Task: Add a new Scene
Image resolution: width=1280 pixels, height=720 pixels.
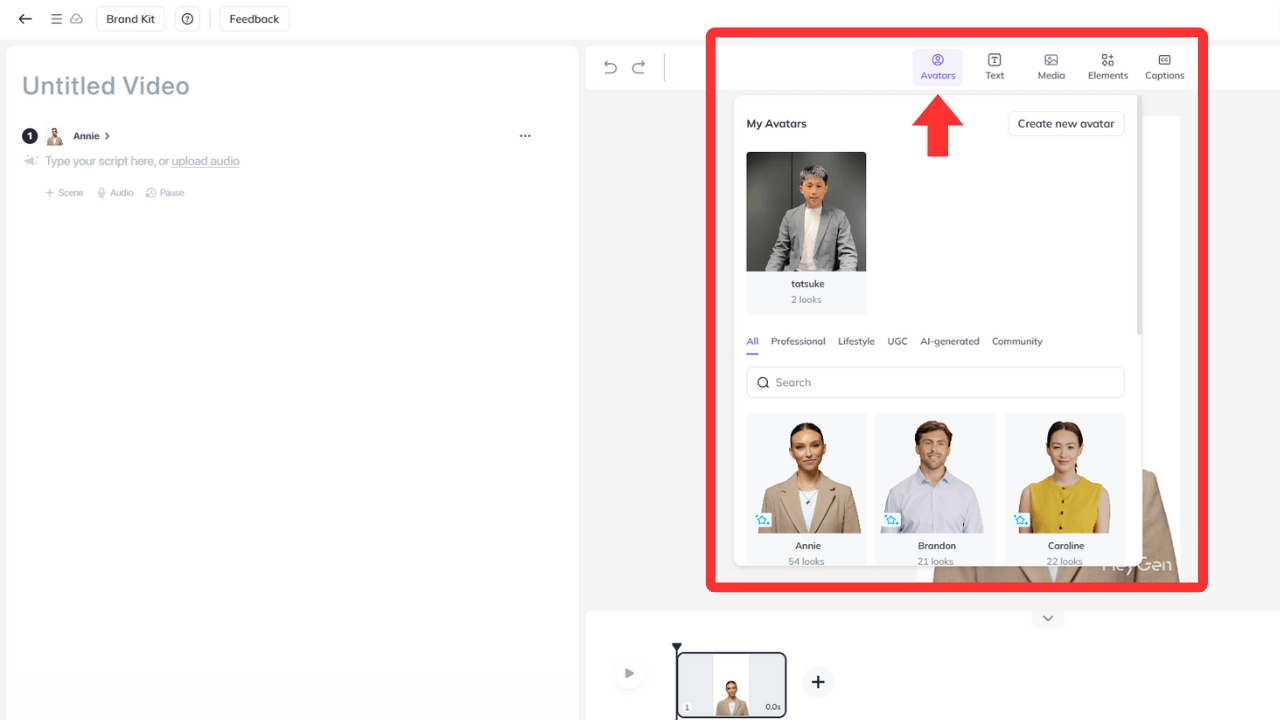Action: (x=64, y=193)
